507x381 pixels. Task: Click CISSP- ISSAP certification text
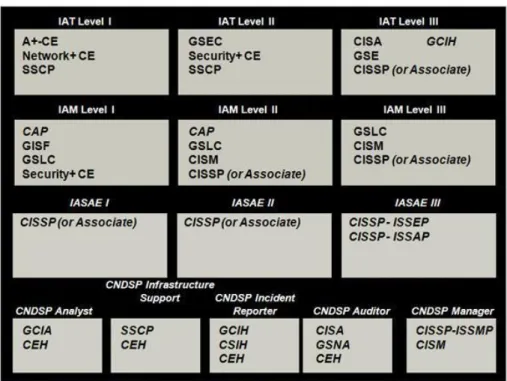(x=389, y=236)
